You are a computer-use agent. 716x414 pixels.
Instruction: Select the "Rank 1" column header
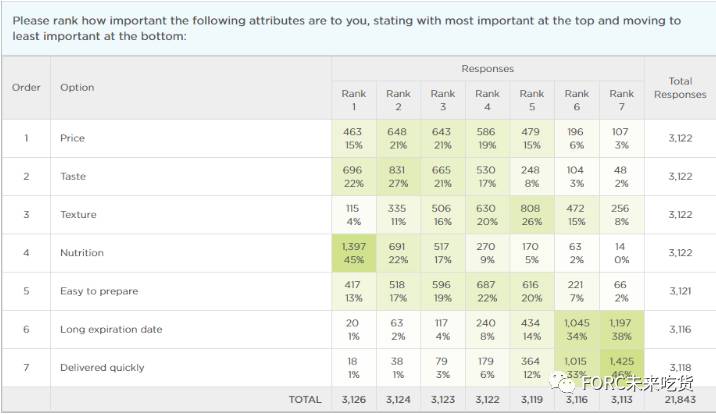(353, 100)
